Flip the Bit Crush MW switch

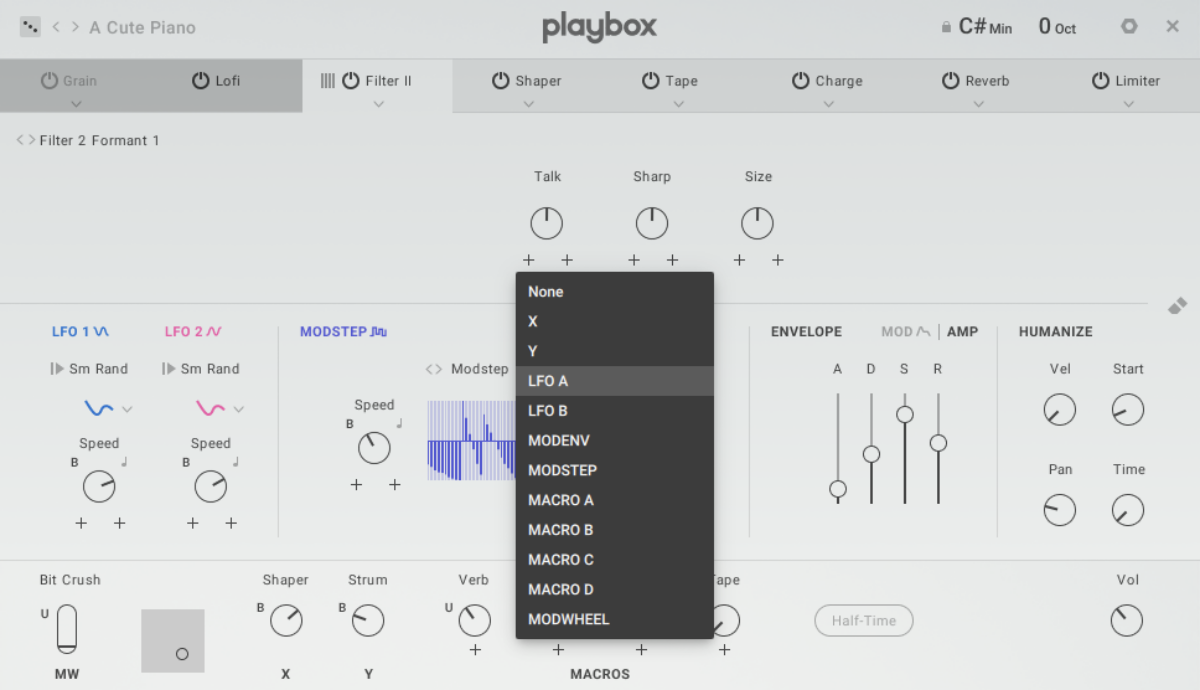coord(67,630)
